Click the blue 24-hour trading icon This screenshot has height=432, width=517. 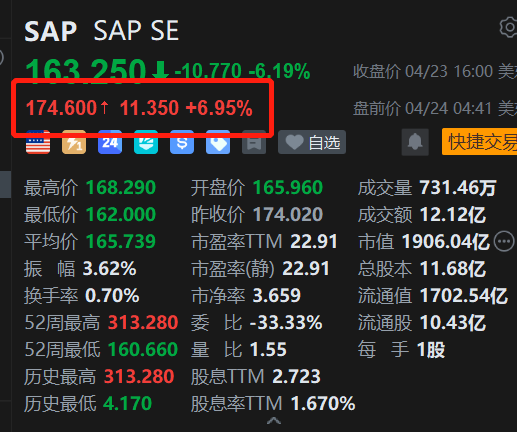[x=110, y=142]
